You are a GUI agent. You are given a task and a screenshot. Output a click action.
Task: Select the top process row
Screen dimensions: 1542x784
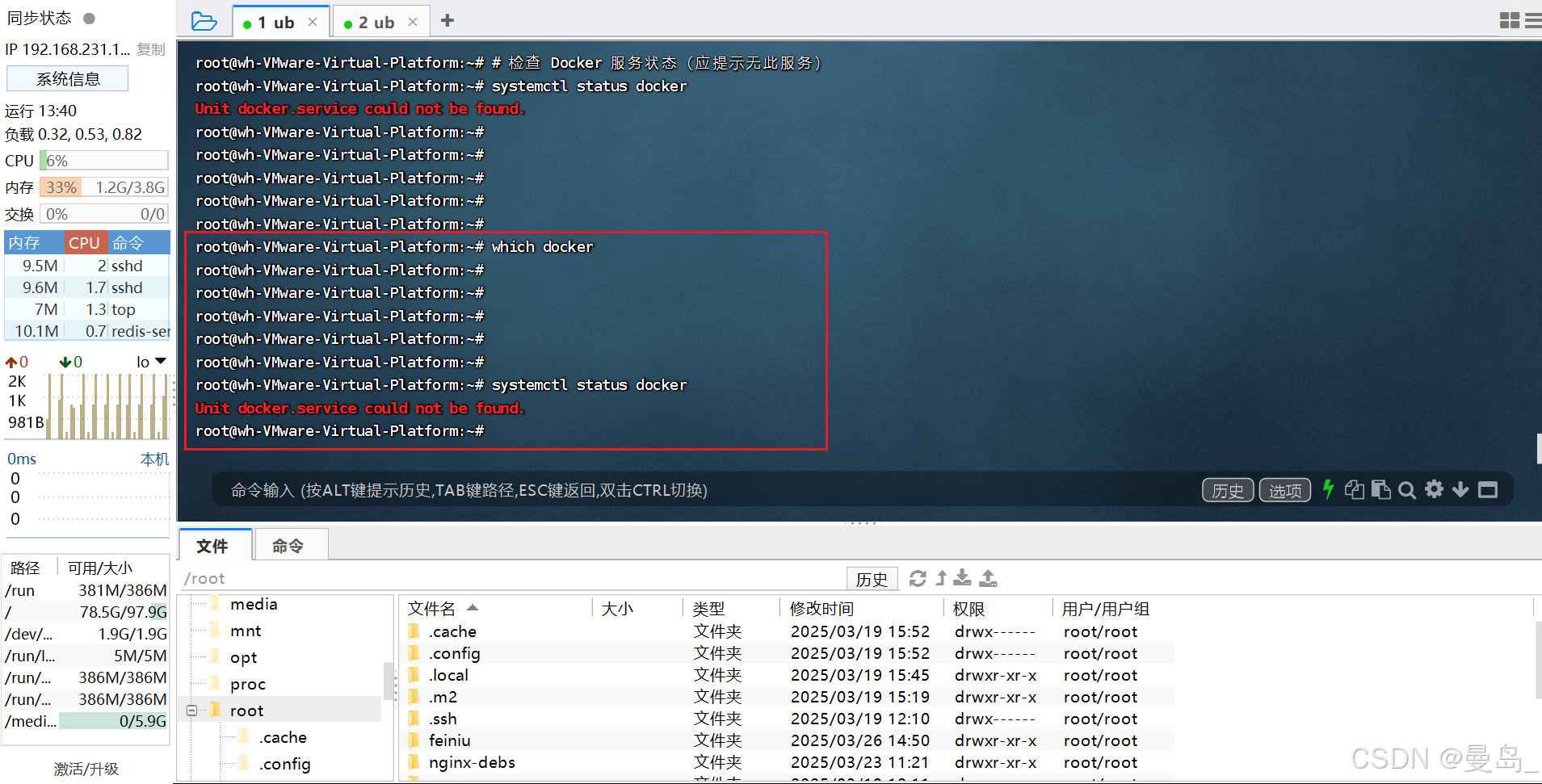(x=87, y=310)
